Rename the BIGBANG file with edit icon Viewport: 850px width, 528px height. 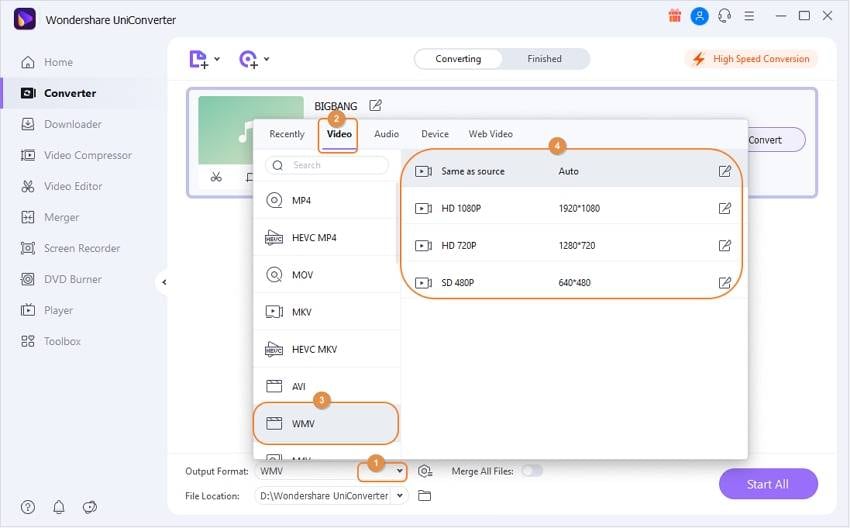(x=375, y=105)
